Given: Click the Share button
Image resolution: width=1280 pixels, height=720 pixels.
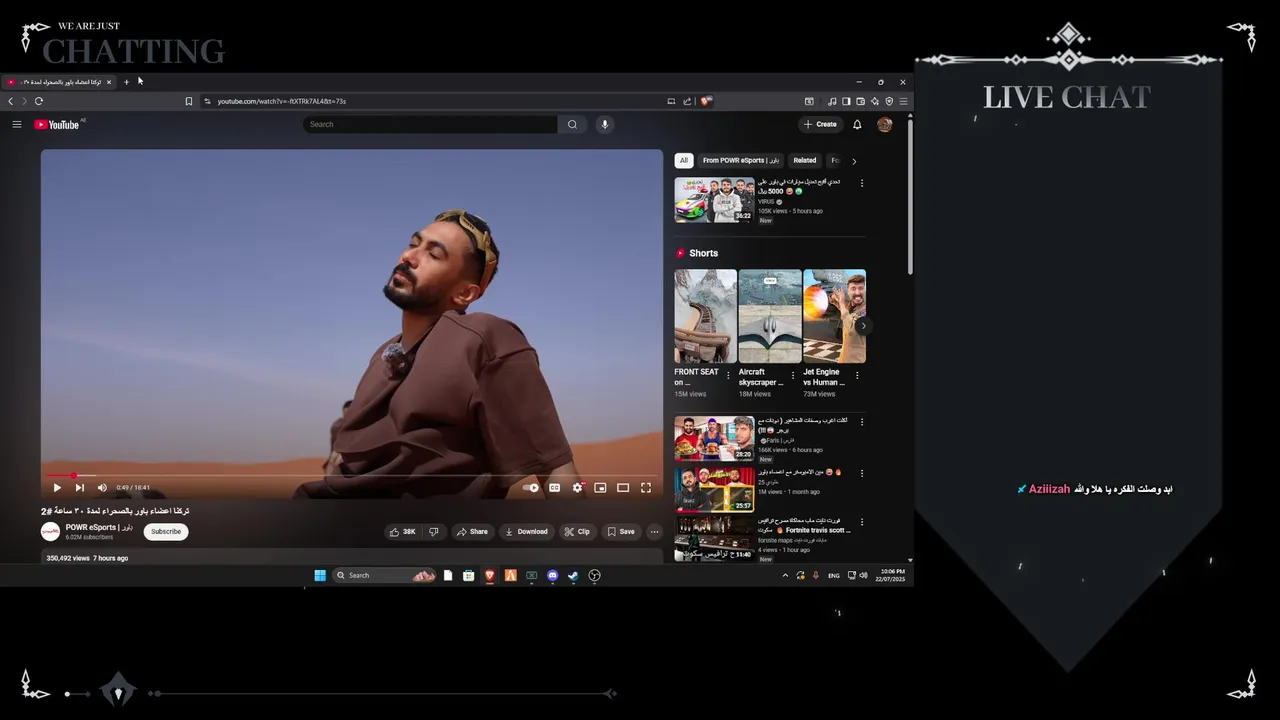Looking at the screenshot, I should [472, 532].
